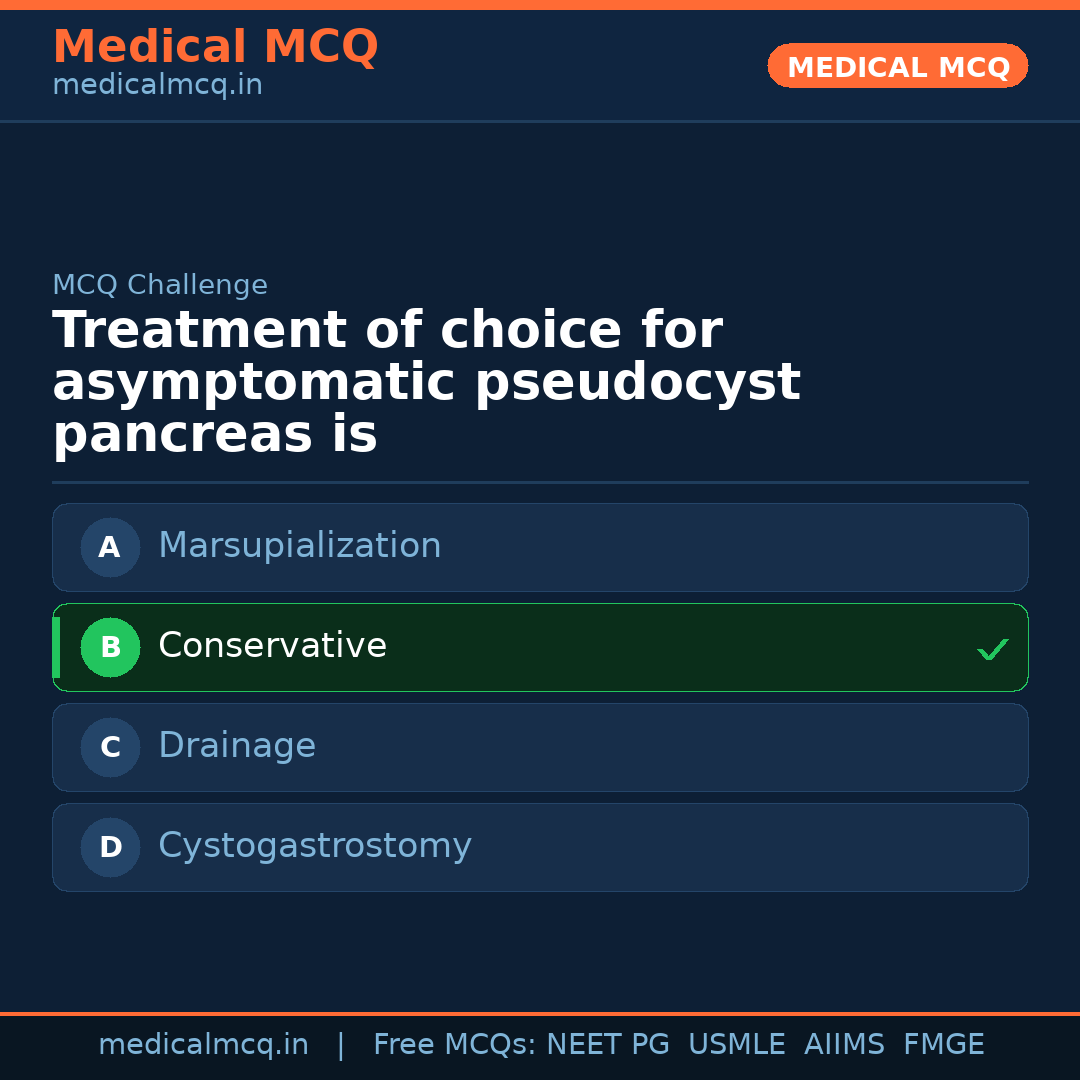Open the medicalmcq.in link under the logo
This screenshot has height=1080, width=1080.
coord(156,84)
